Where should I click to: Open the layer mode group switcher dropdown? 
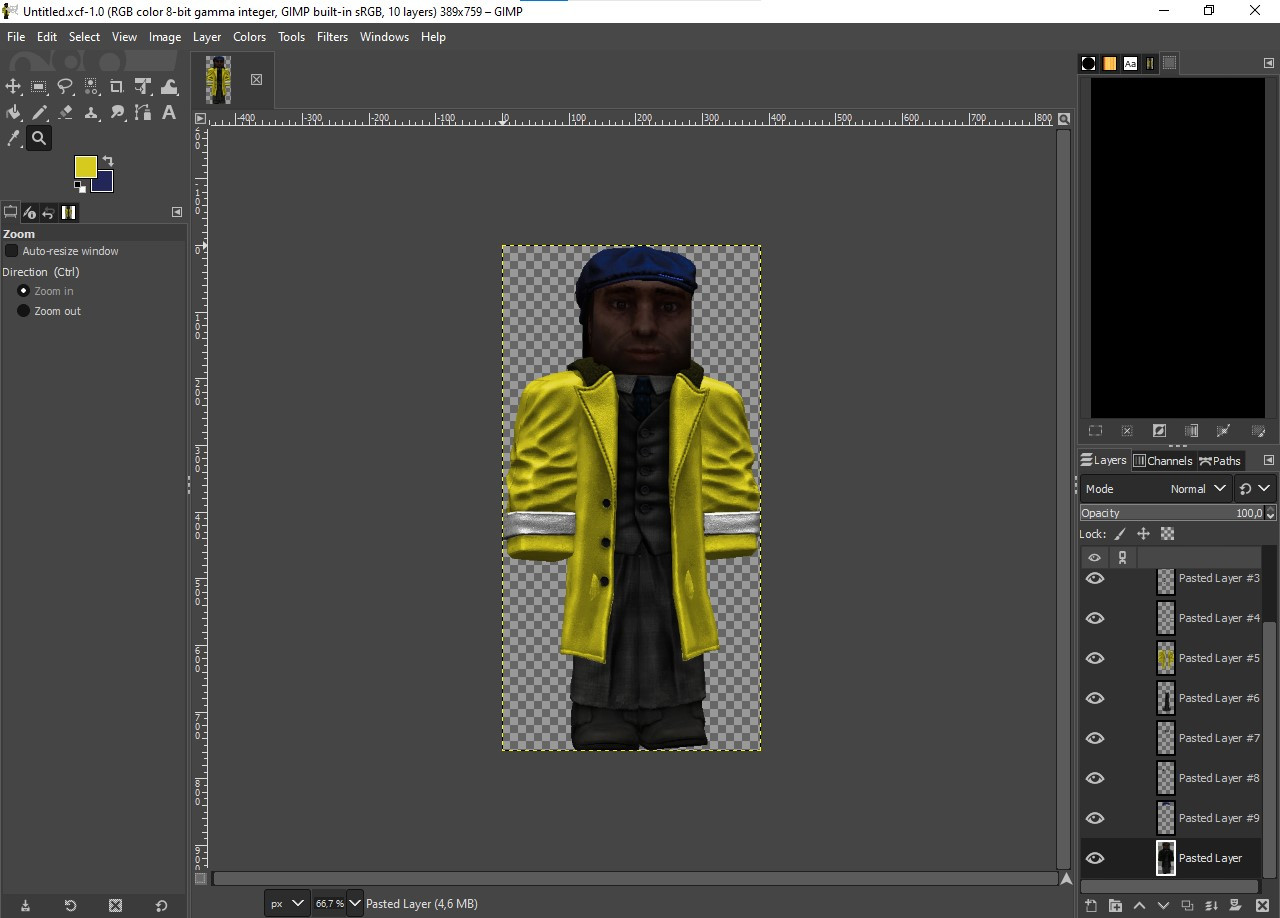(x=1255, y=489)
